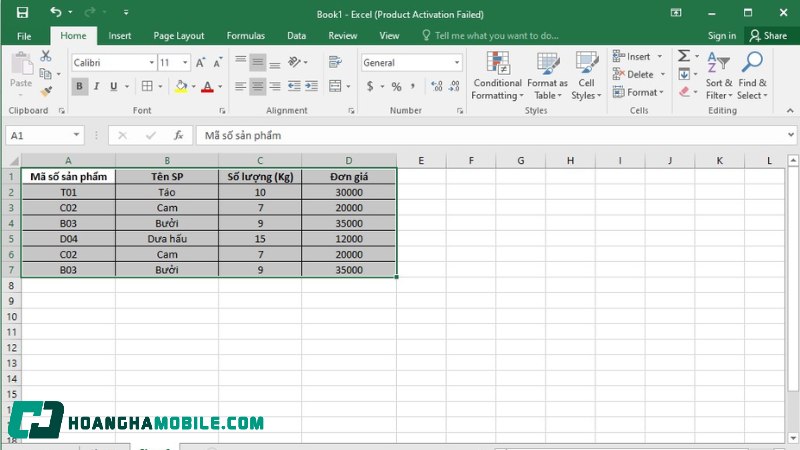This screenshot has height=450, width=800.
Task: Open the Fill Color dropdown arrow
Action: tap(193, 87)
